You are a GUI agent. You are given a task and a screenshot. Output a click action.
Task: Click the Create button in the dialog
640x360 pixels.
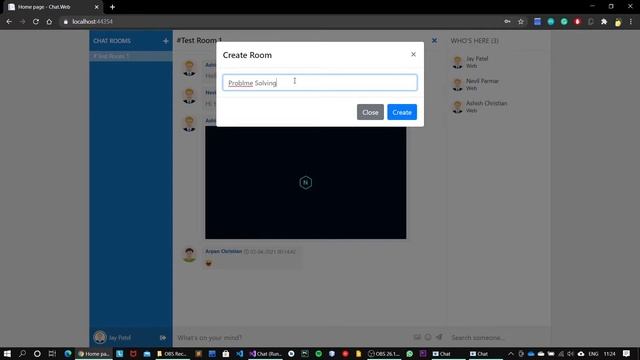[402, 112]
